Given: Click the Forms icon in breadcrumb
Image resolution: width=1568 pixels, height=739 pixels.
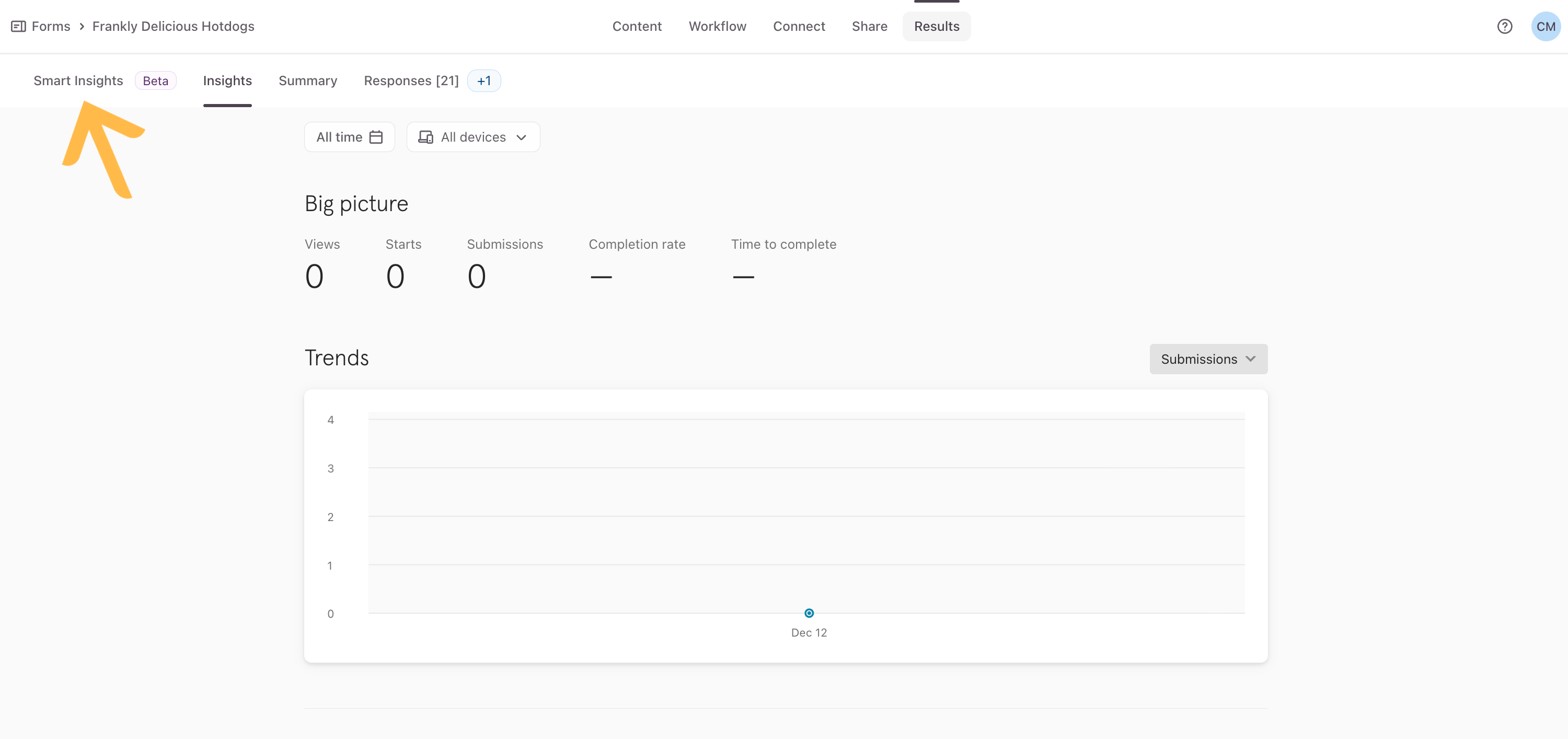Looking at the screenshot, I should [18, 26].
